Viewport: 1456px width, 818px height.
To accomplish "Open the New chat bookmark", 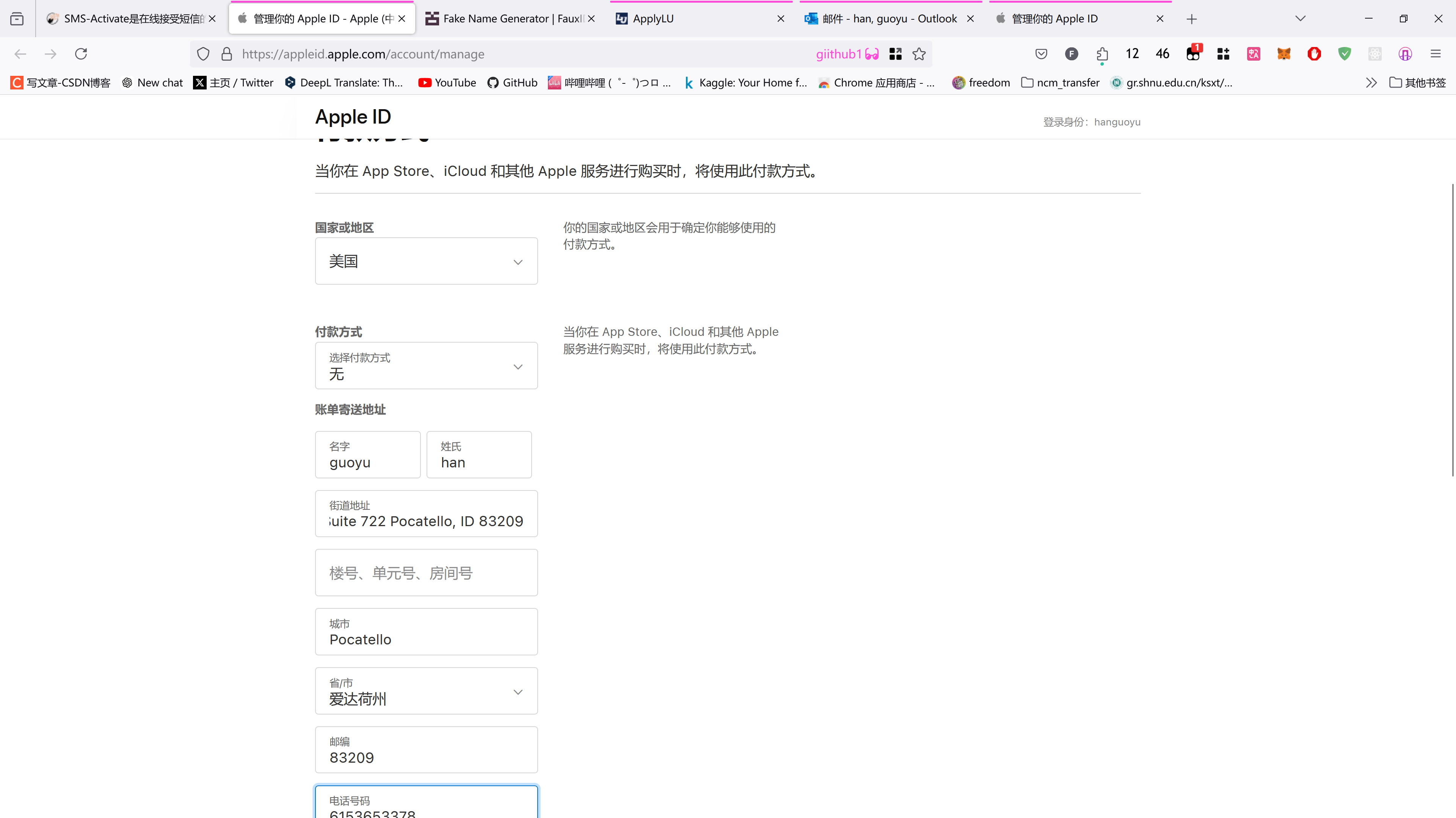I will (152, 83).
